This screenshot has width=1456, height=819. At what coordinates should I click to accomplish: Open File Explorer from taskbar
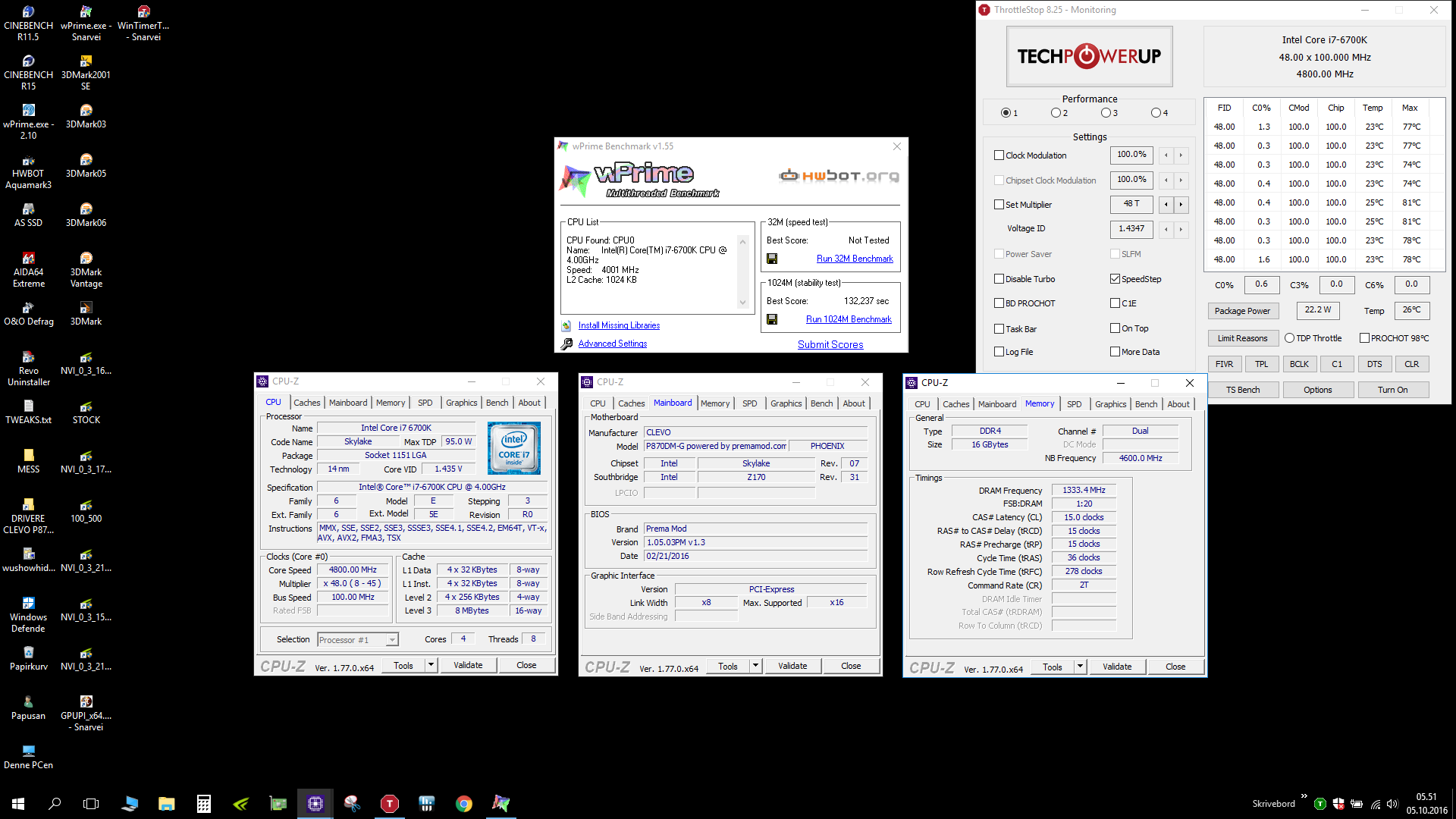[167, 803]
